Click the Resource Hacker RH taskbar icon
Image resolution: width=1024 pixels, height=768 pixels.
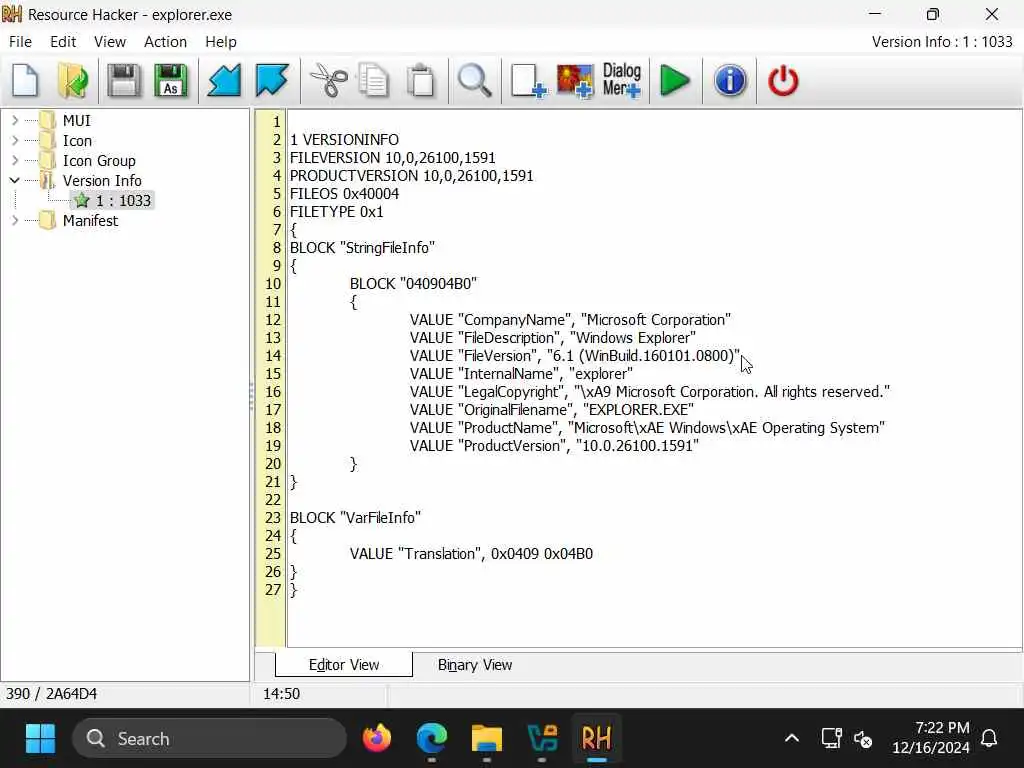coord(596,739)
